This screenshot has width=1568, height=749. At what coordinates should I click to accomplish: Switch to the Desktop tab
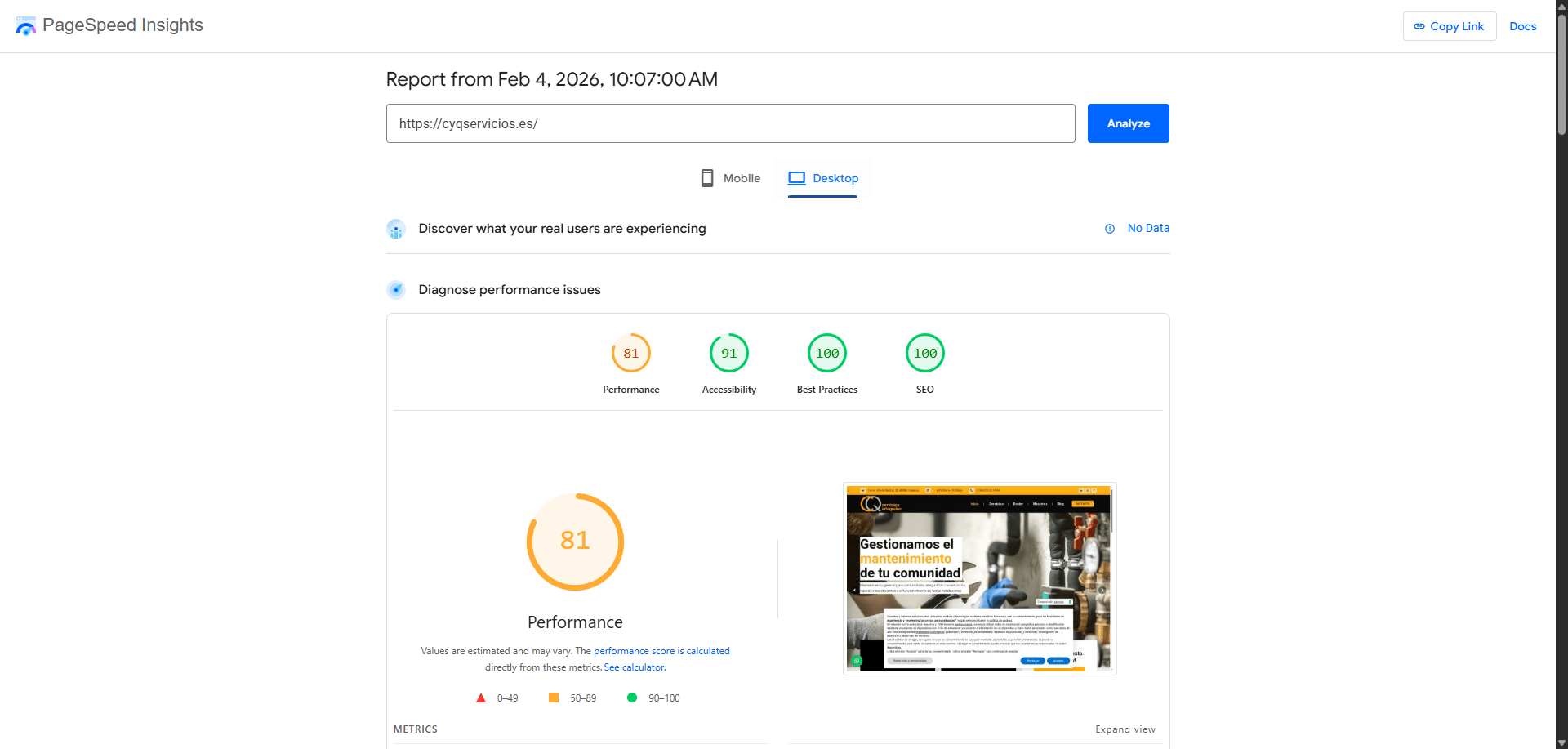pos(823,178)
